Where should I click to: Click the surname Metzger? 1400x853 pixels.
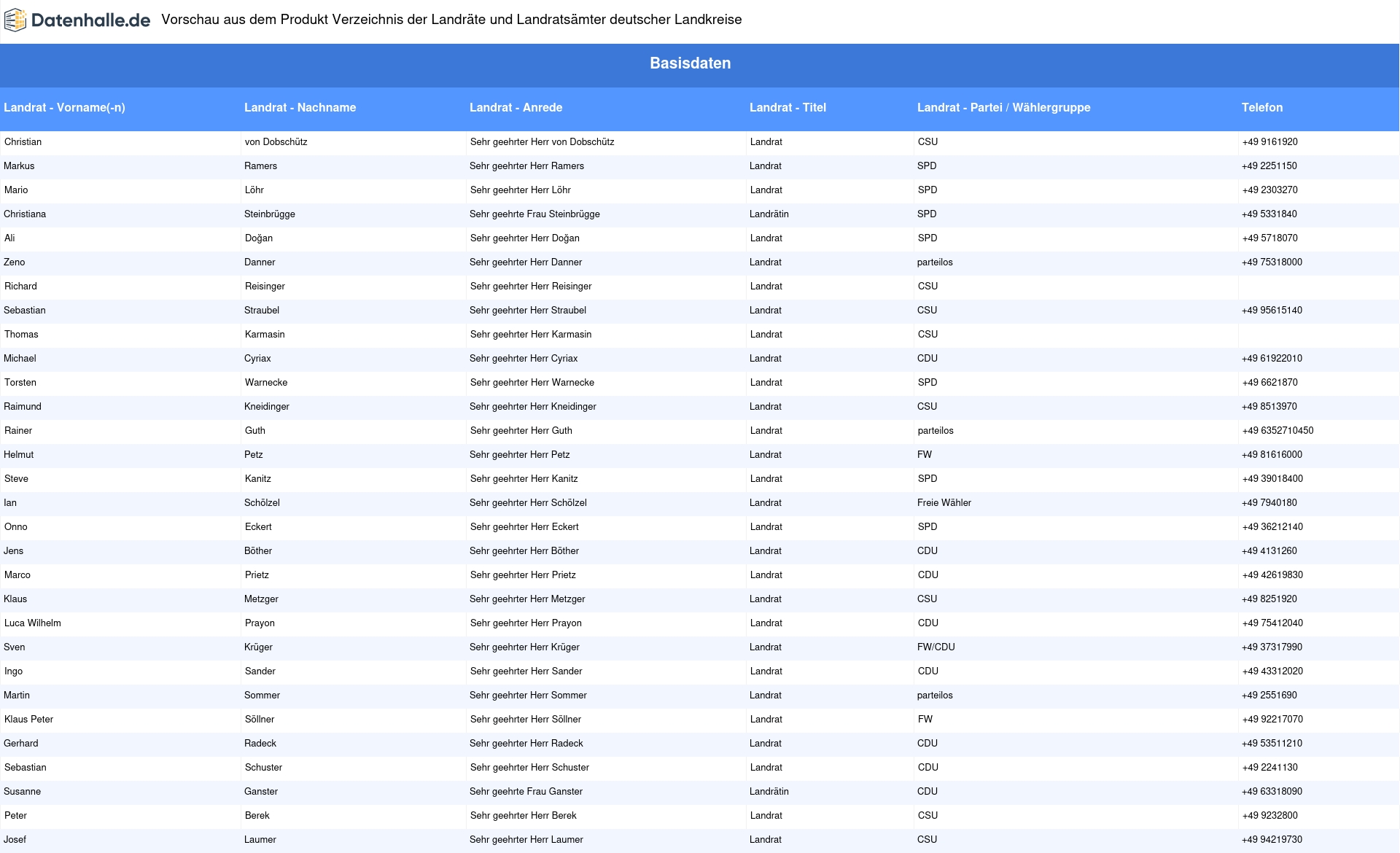coord(261,599)
